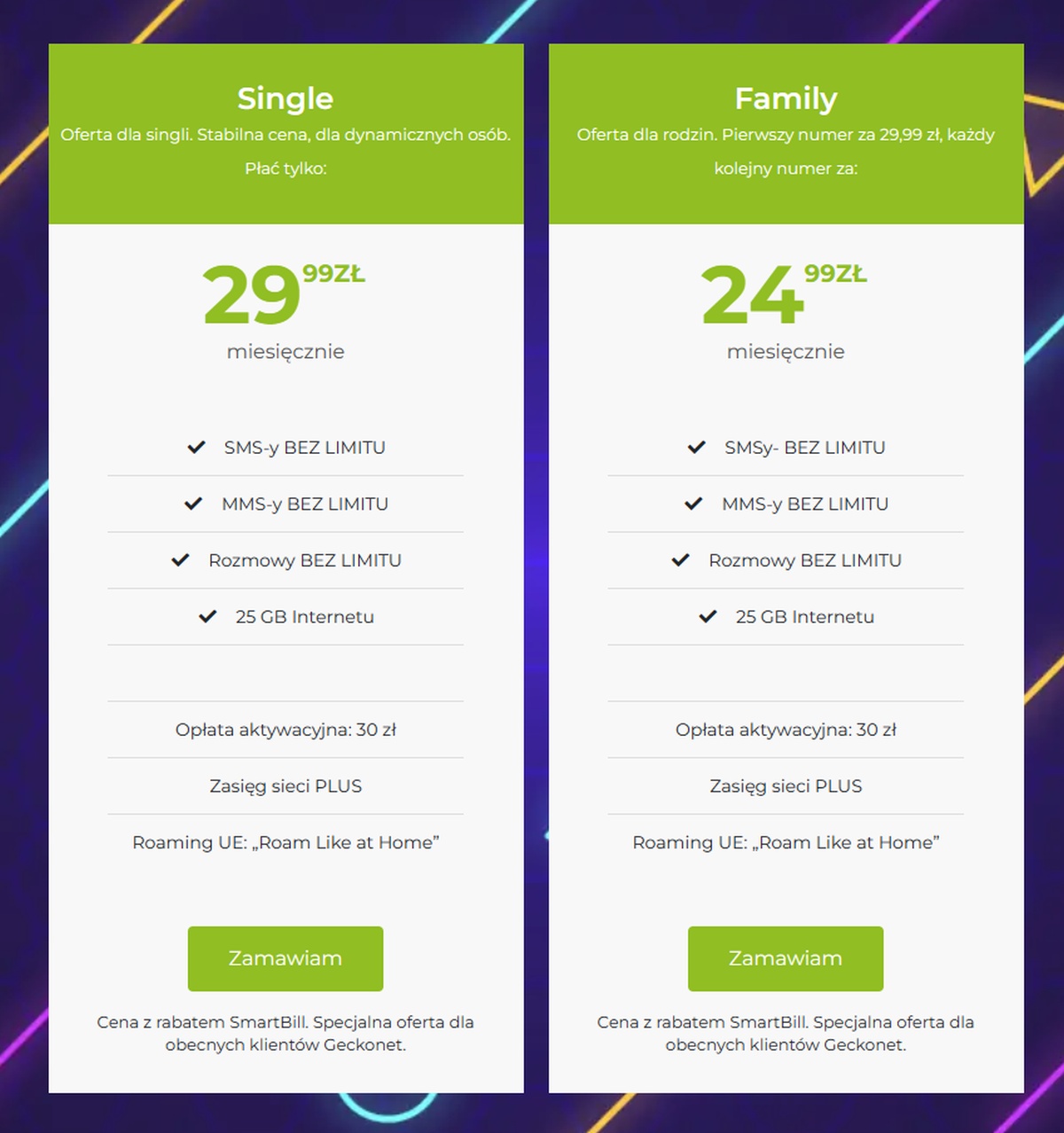The image size is (1064, 1133).
Task: Click checkmark beside MMS-y BEZ LIMITU in Family
Action: (693, 504)
